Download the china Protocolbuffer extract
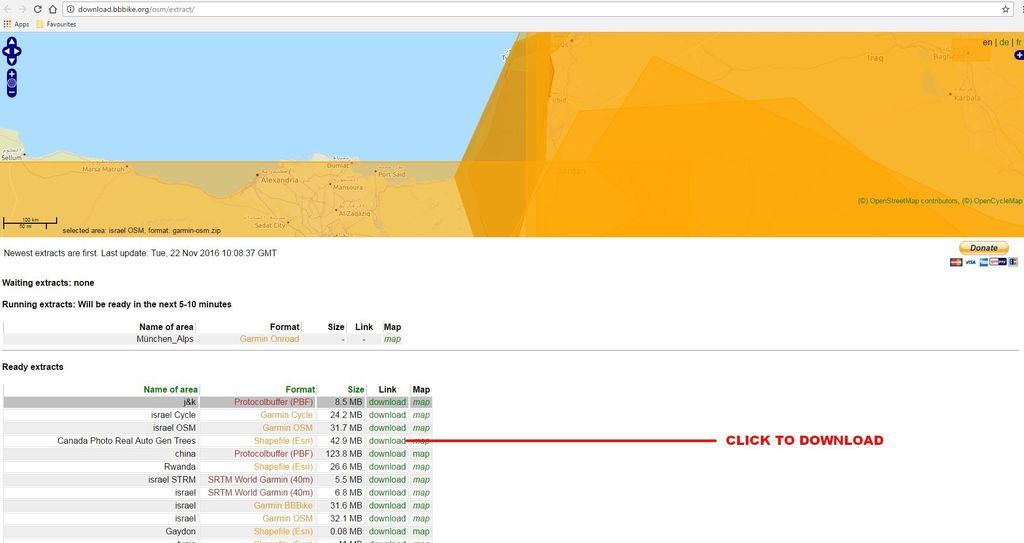The width and height of the screenshot is (1024, 543). coord(387,454)
